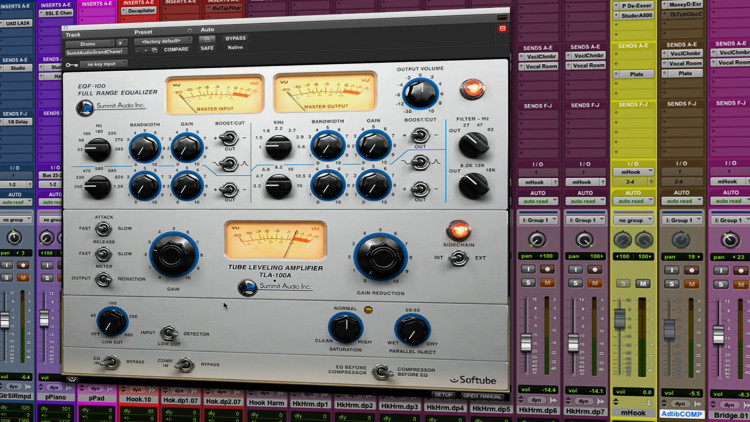Open Decapitator insert in mixer
Image resolution: width=750 pixels, height=422 pixels.
click(x=139, y=10)
